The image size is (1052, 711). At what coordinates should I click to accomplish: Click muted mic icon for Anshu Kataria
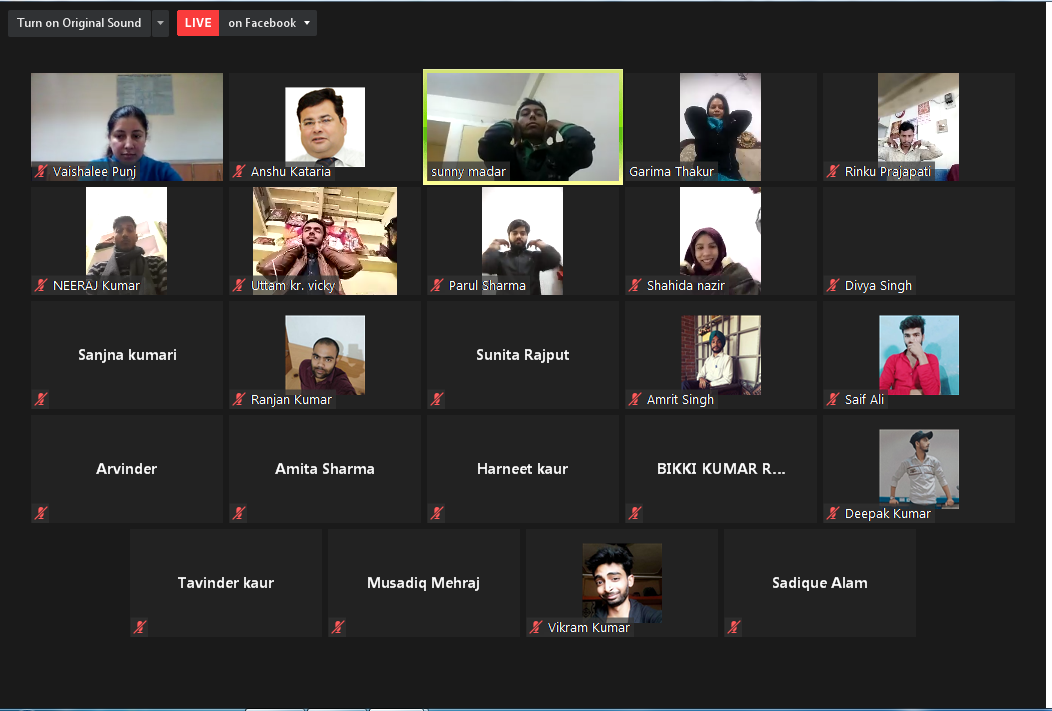click(x=239, y=171)
